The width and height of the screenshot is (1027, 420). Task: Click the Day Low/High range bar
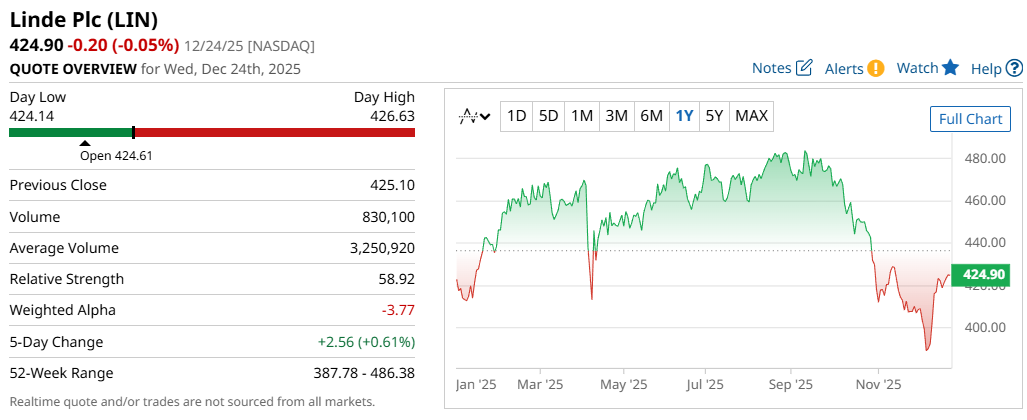212,132
